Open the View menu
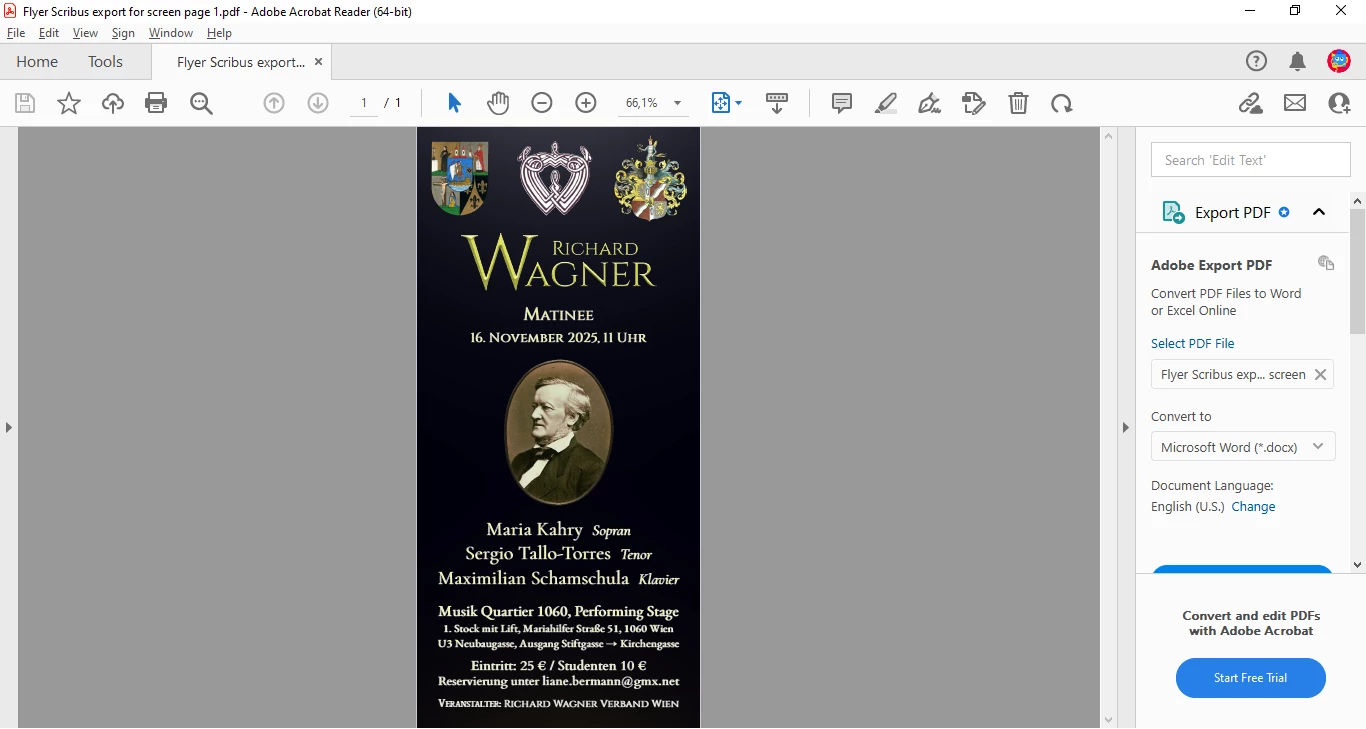 (85, 33)
